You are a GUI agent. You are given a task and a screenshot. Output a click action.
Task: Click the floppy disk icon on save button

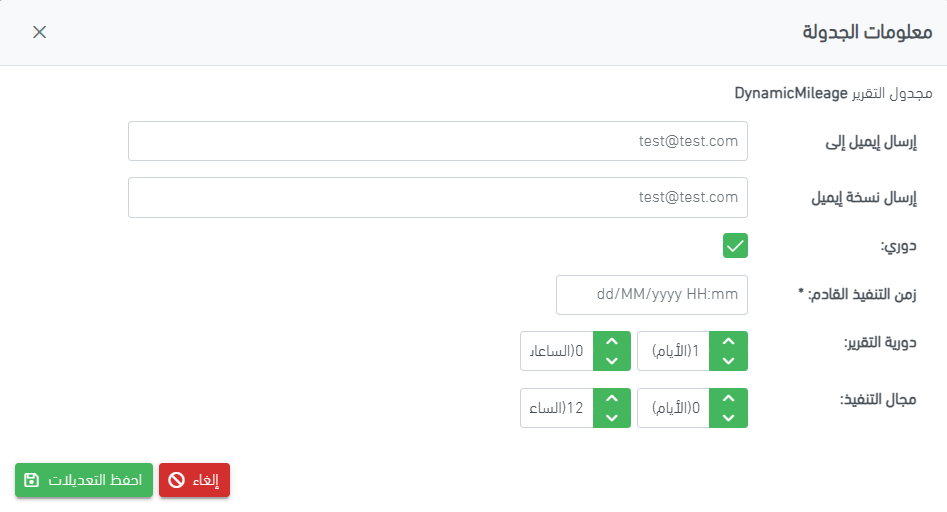(31, 480)
